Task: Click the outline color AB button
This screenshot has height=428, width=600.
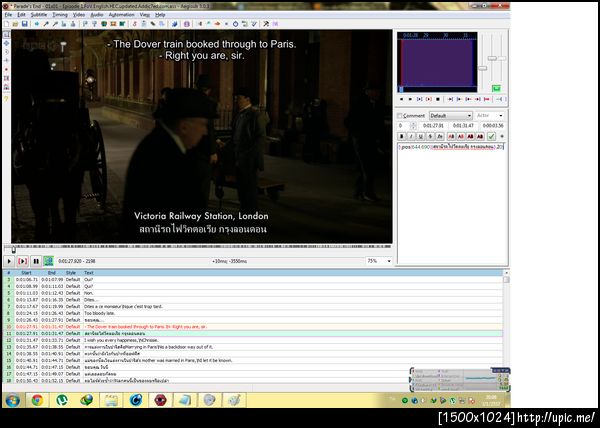Action: pyautogui.click(x=470, y=136)
